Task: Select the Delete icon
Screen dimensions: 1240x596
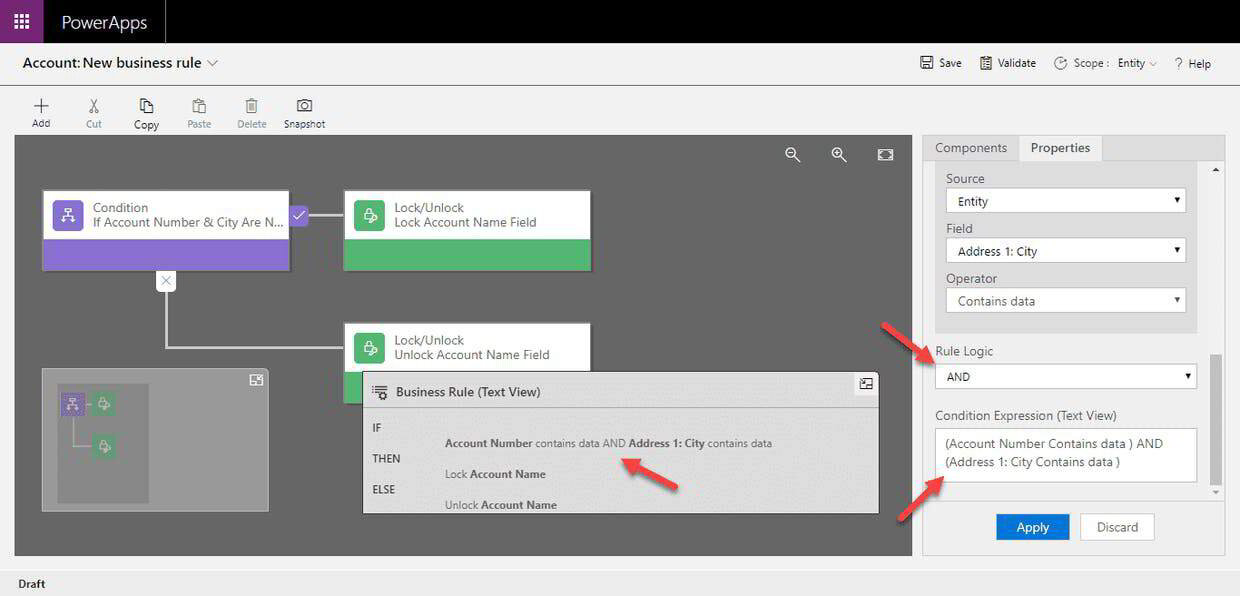Action: [251, 110]
